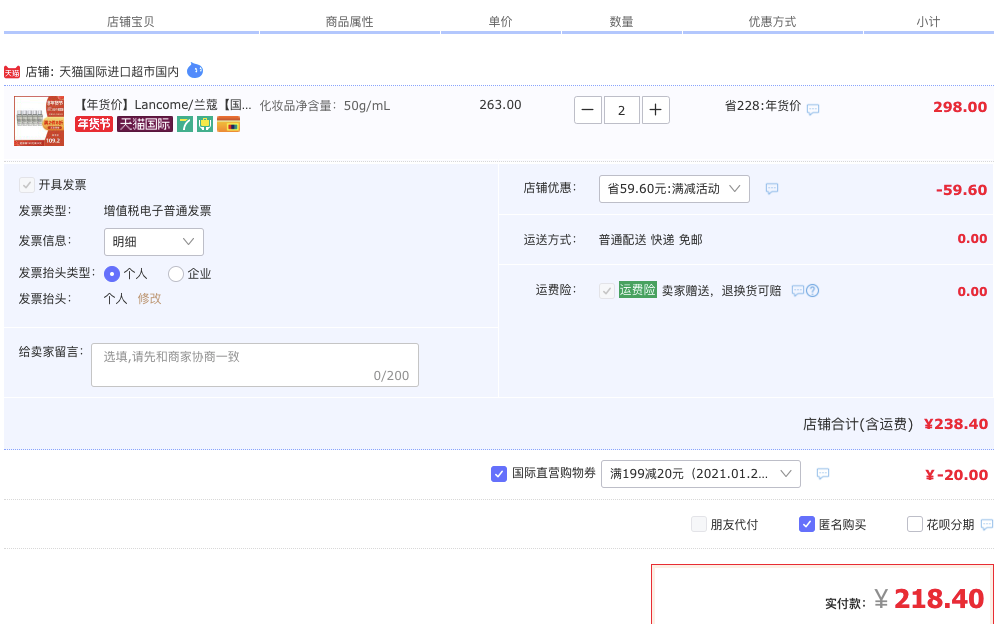Viewport: 995px width, 624px height.
Task: Click the comment icon after 退换货可赔
Action: (x=798, y=291)
